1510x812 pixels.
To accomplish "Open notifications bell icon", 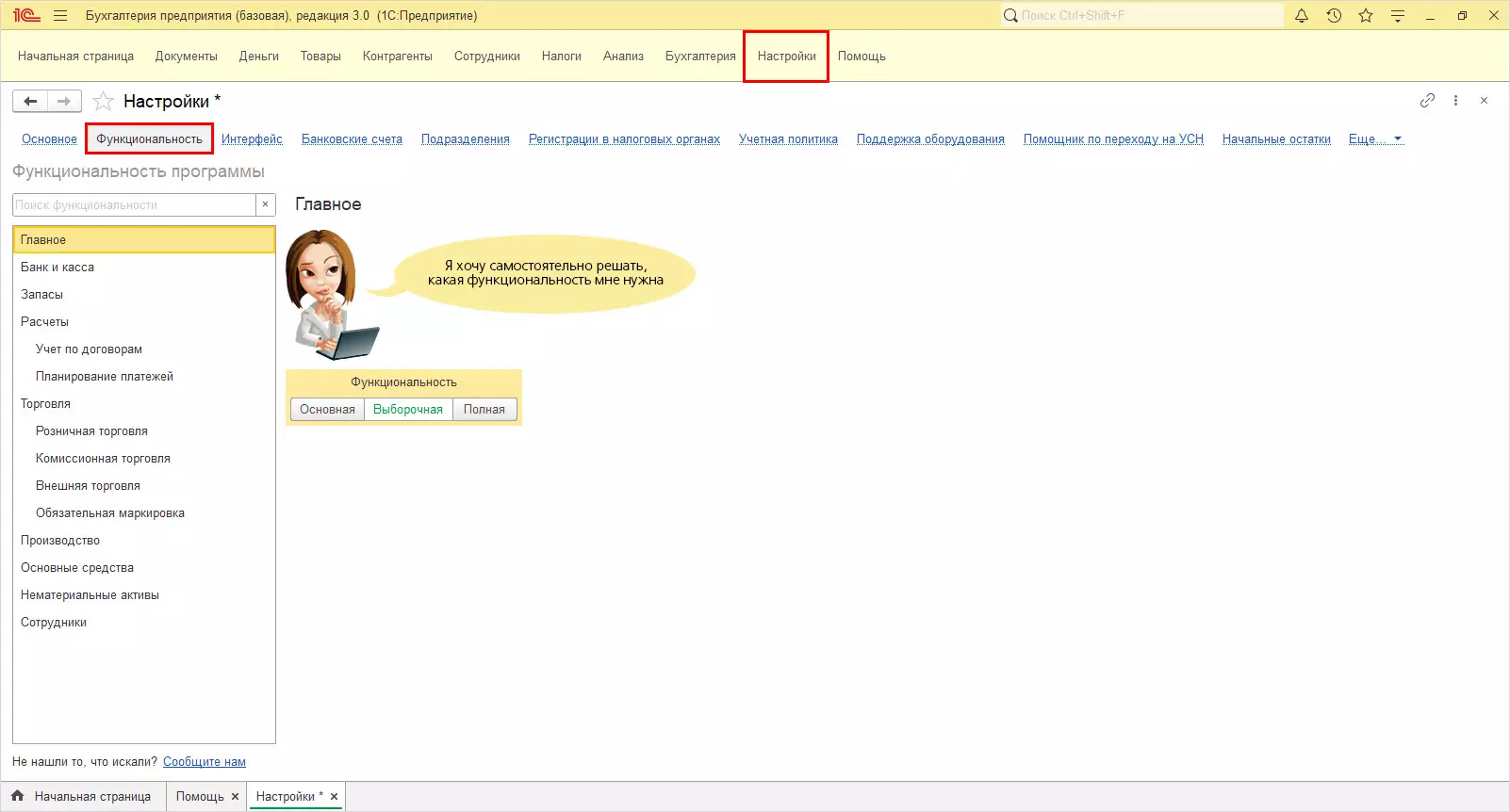I will pyautogui.click(x=1302, y=15).
